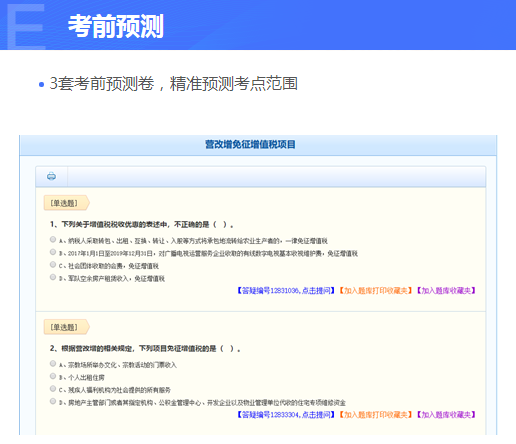
Task: Click the 3套考前预测卷 bullet text
Action: click(x=173, y=83)
